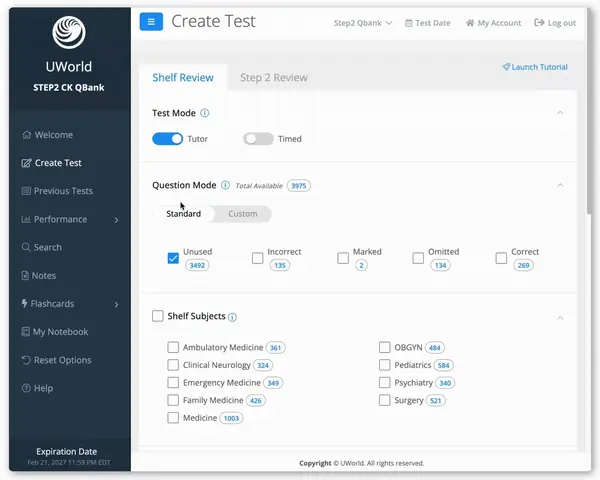The height and width of the screenshot is (480, 600).
Task: Expand the Performance submenu arrow
Action: click(116, 220)
